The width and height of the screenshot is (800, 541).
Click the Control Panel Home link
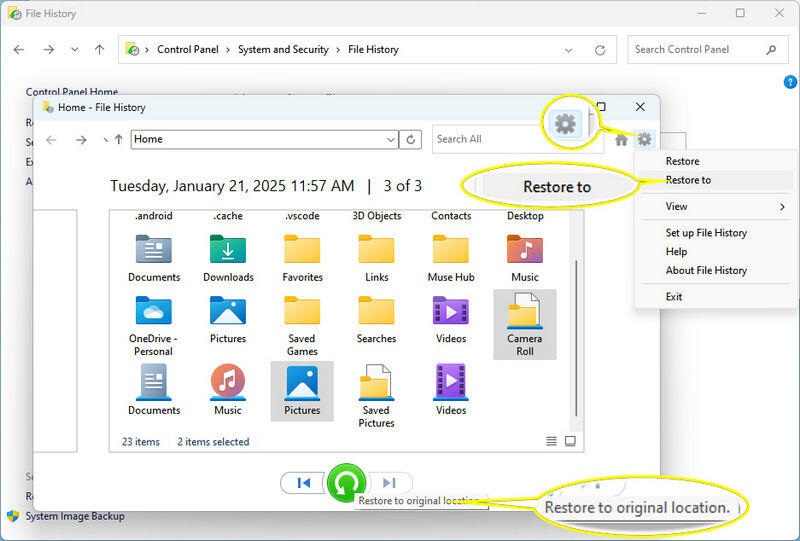point(72,92)
